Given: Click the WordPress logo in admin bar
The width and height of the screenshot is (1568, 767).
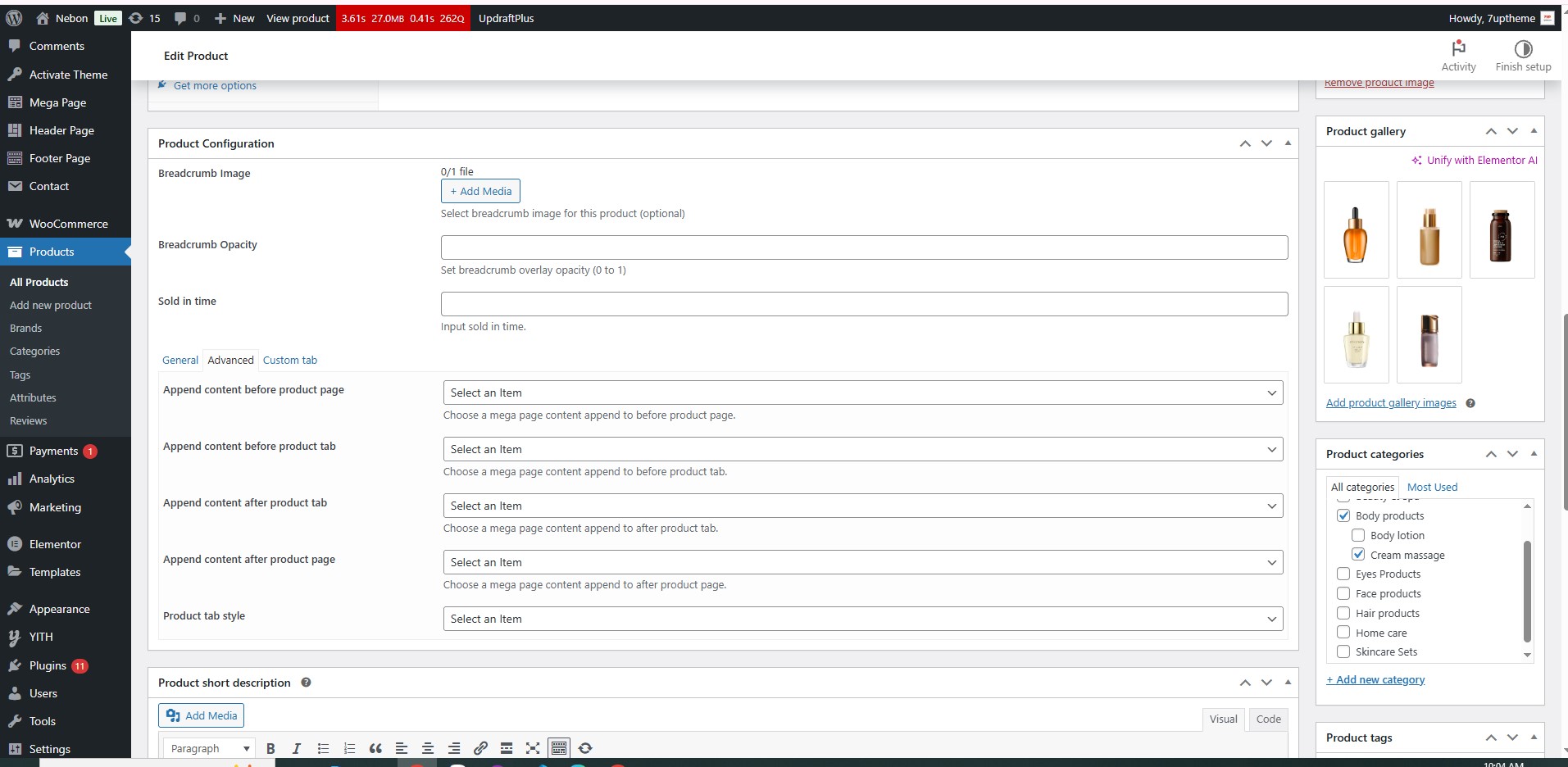Looking at the screenshot, I should click(14, 18).
